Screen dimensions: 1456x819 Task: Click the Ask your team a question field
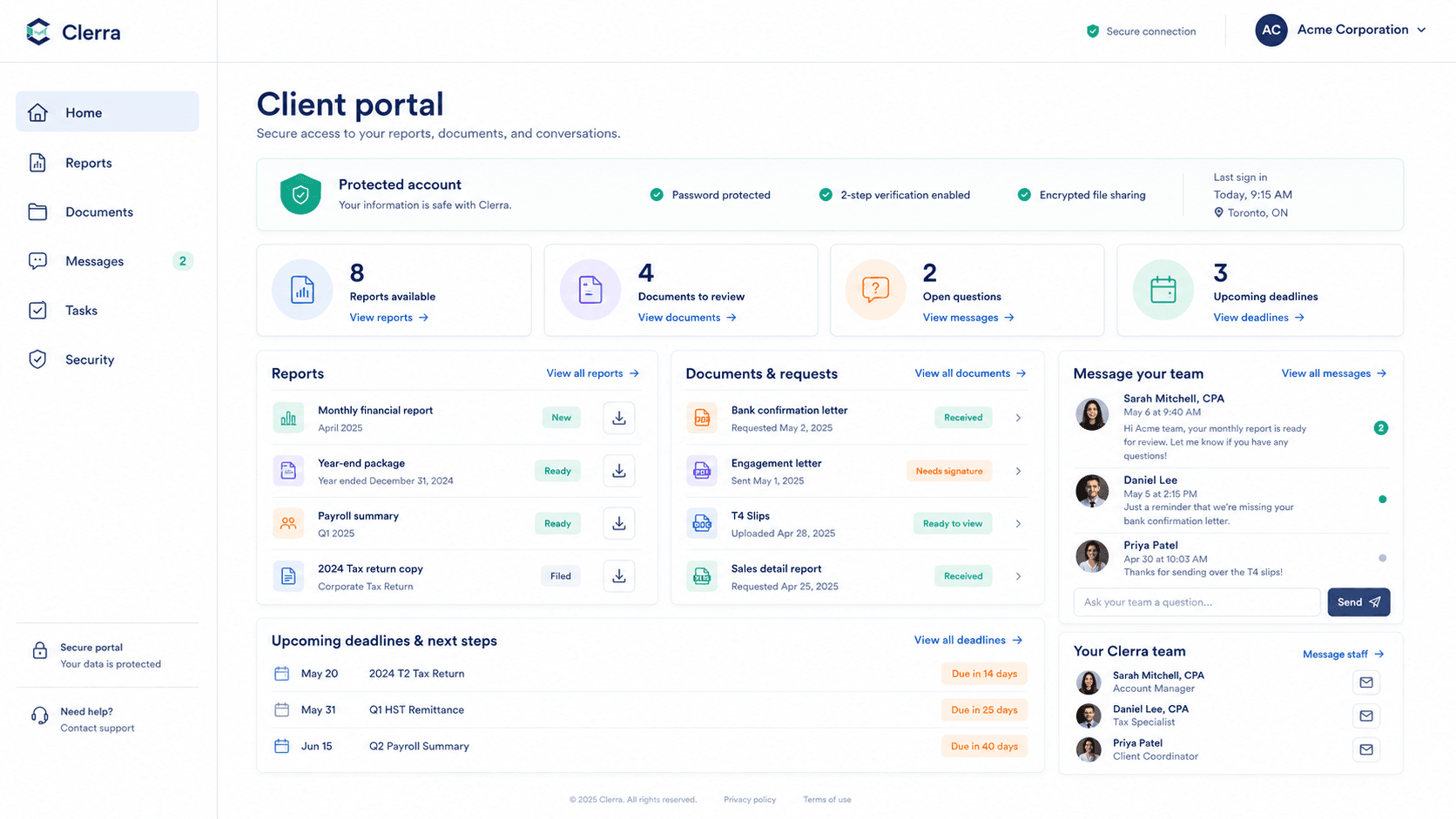click(x=1196, y=602)
